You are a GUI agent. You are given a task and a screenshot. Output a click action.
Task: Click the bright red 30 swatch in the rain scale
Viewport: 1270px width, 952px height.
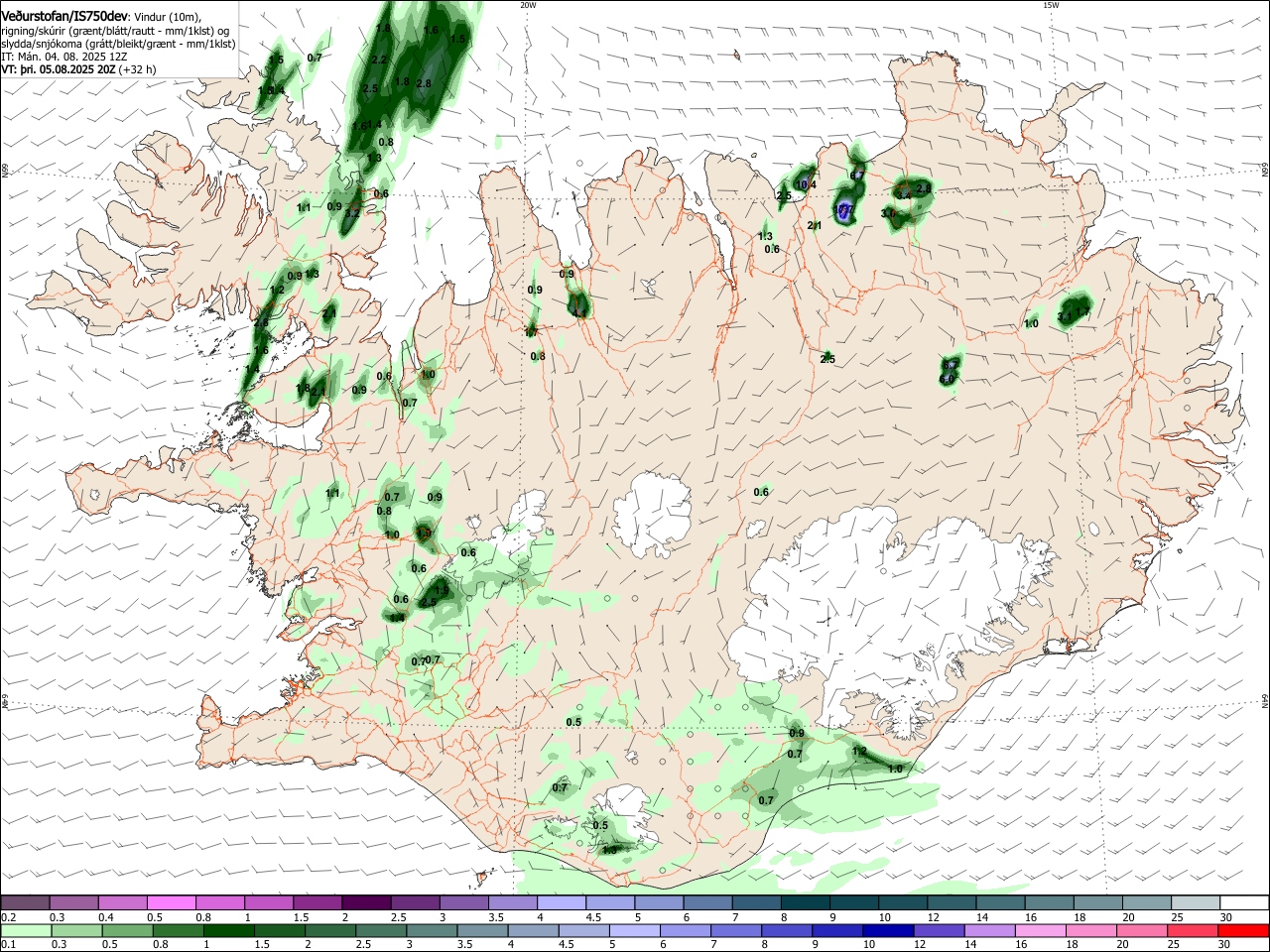click(1243, 930)
